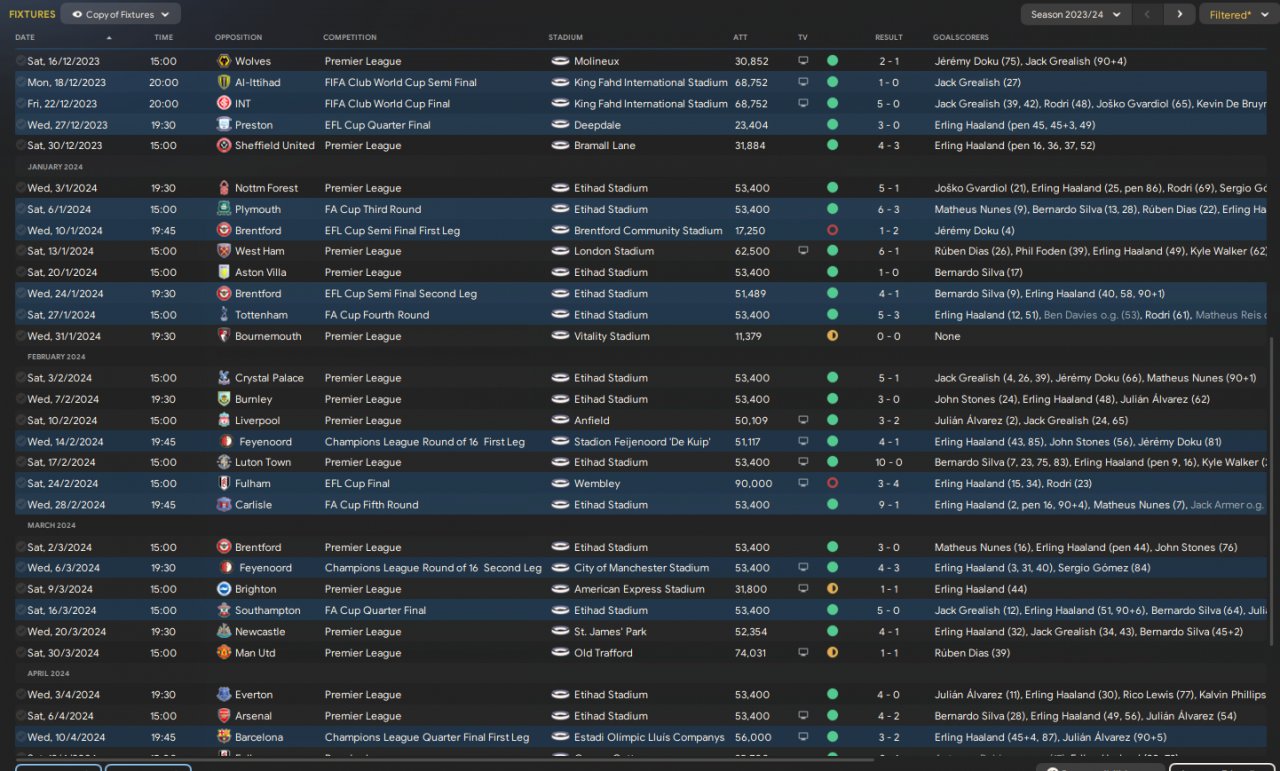Click the Burnley club crest
Image resolution: width=1280 pixels, height=771 pixels.
click(224, 399)
